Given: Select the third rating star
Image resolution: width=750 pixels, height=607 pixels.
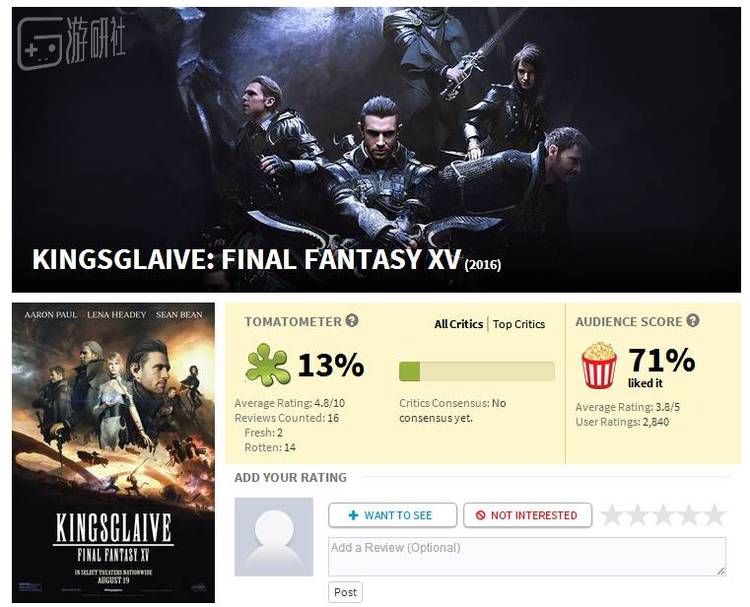Looking at the screenshot, I should 663,515.
